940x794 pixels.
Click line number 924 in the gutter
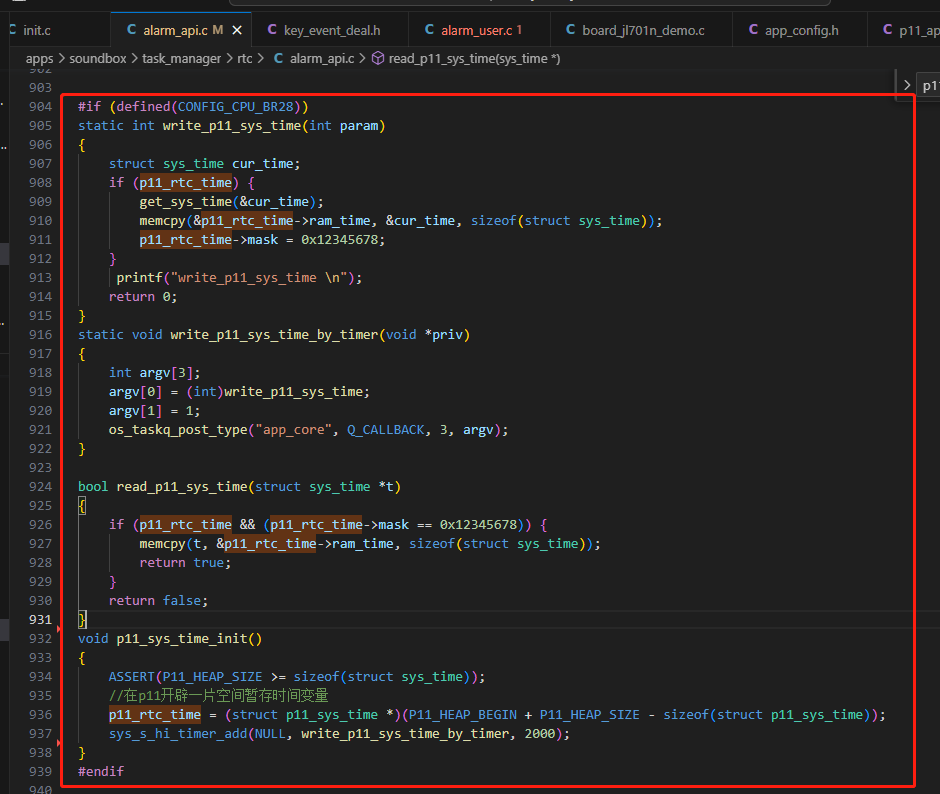40,487
